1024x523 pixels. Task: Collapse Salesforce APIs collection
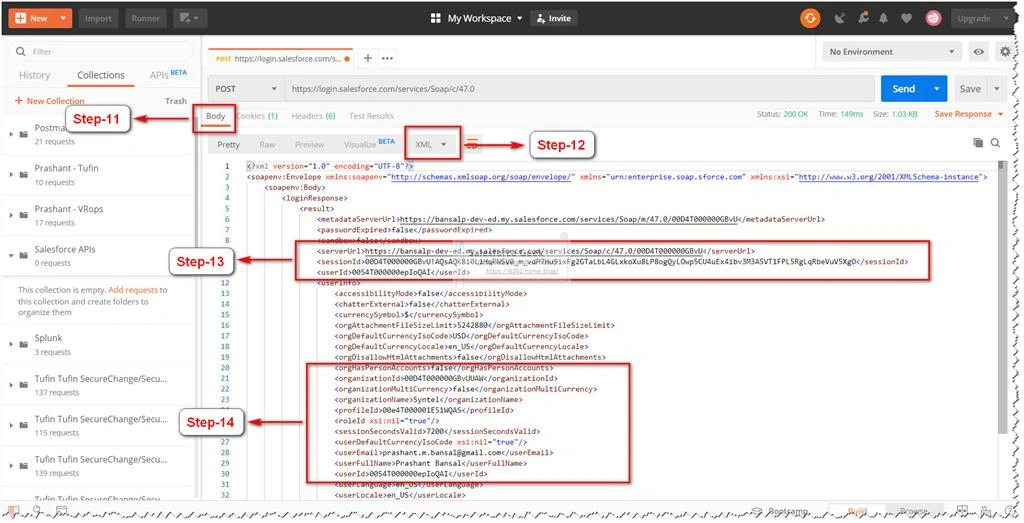(x=11, y=255)
